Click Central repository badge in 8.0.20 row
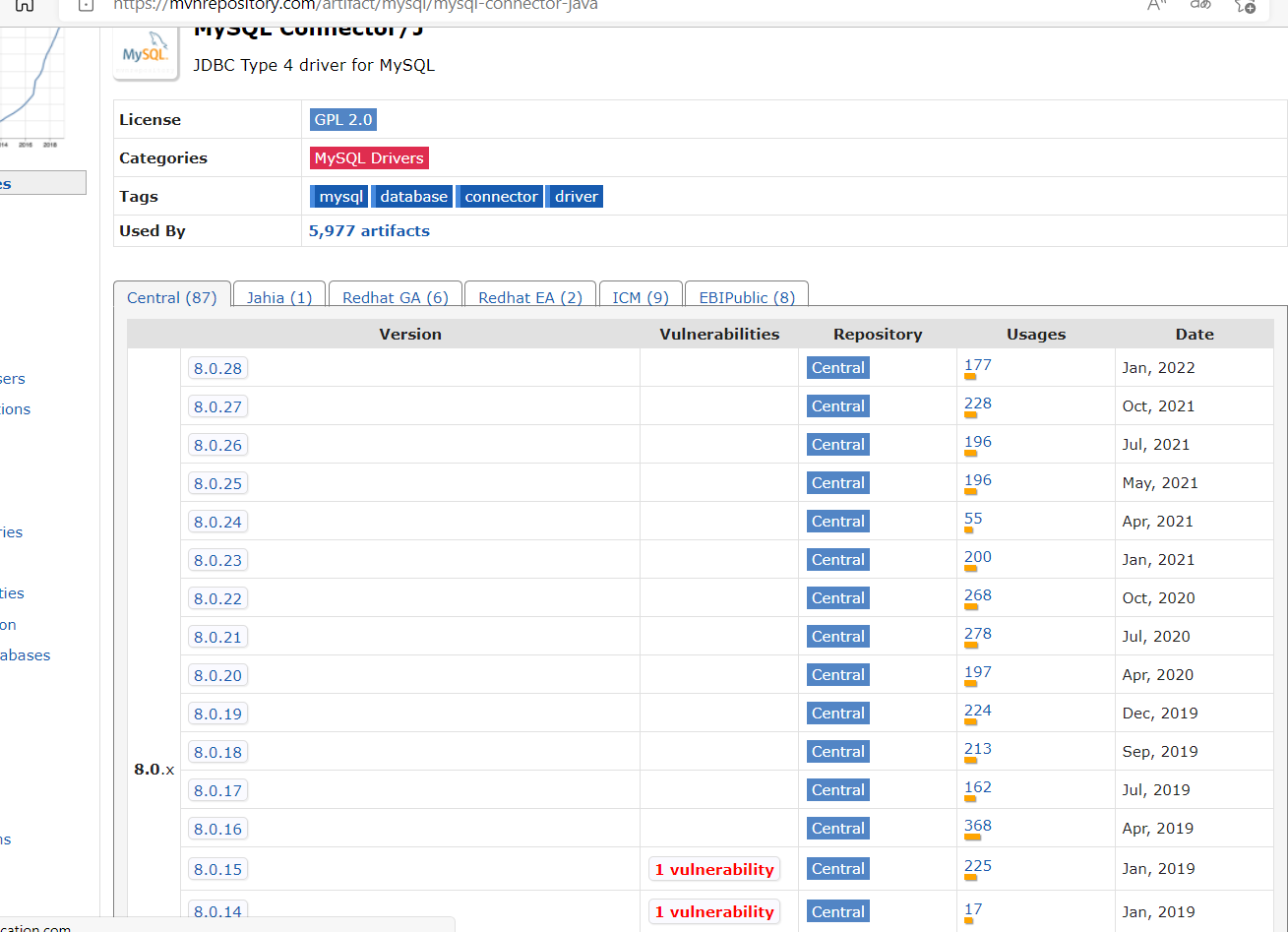1288x932 pixels. 838,675
